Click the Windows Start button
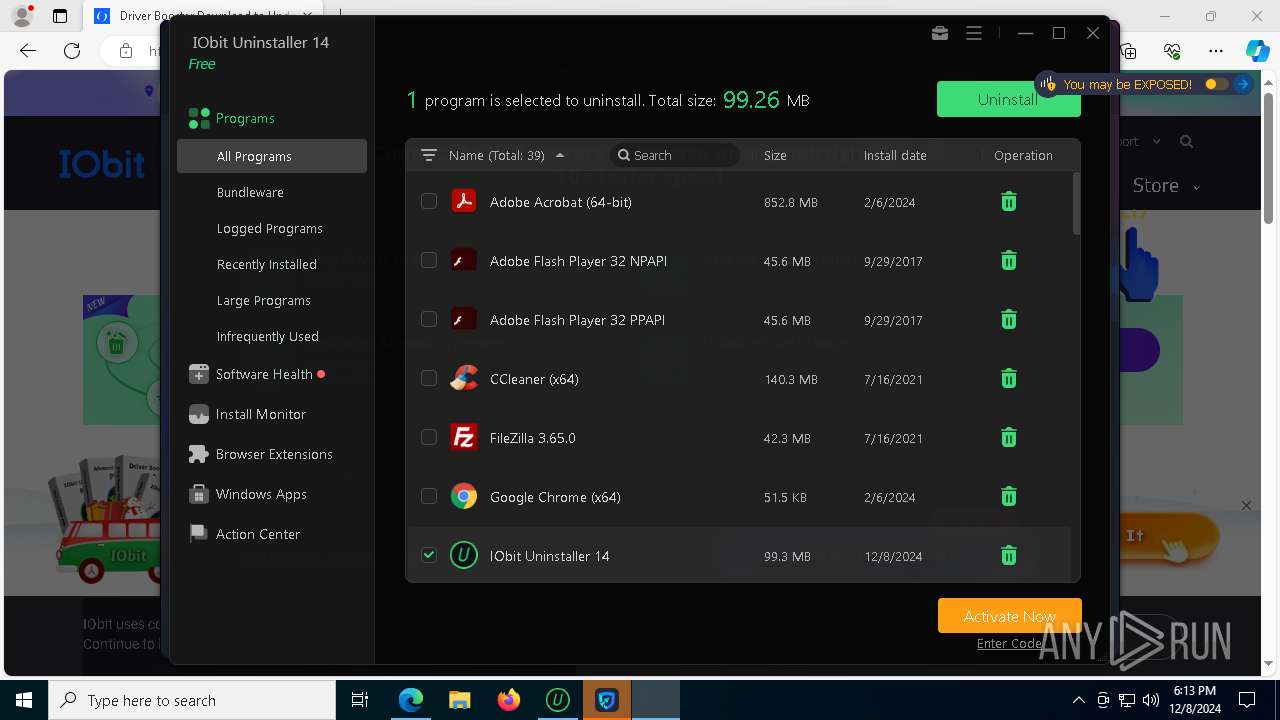 (x=24, y=700)
